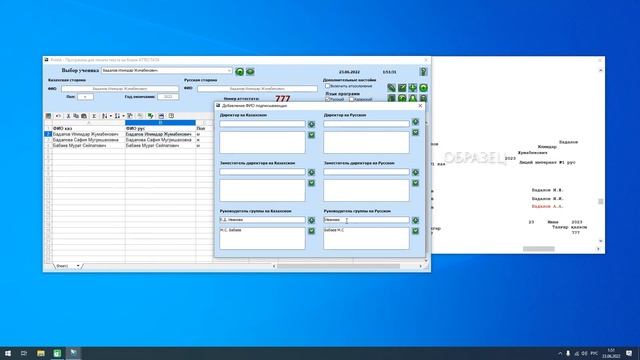Click green square icon beside Заместитель директора на Казахском list

point(311,183)
